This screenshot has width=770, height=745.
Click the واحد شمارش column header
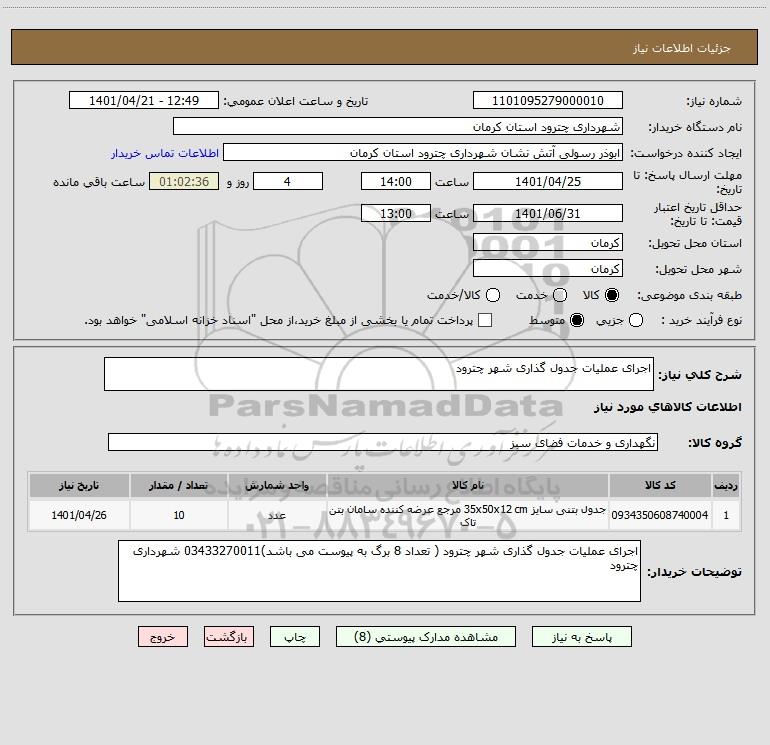click(x=277, y=486)
